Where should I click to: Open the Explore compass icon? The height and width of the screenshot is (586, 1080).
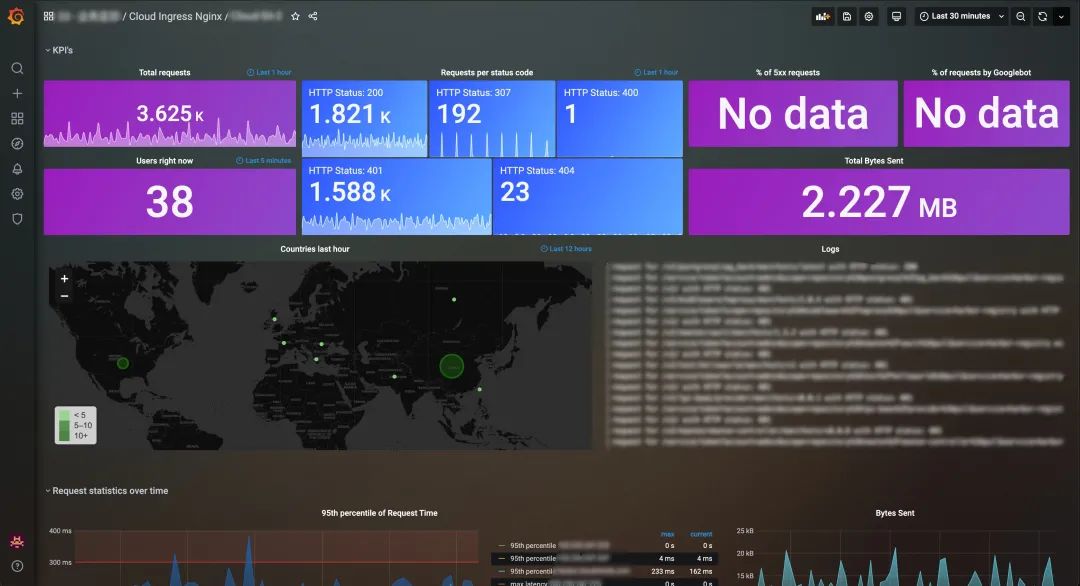coord(17,144)
